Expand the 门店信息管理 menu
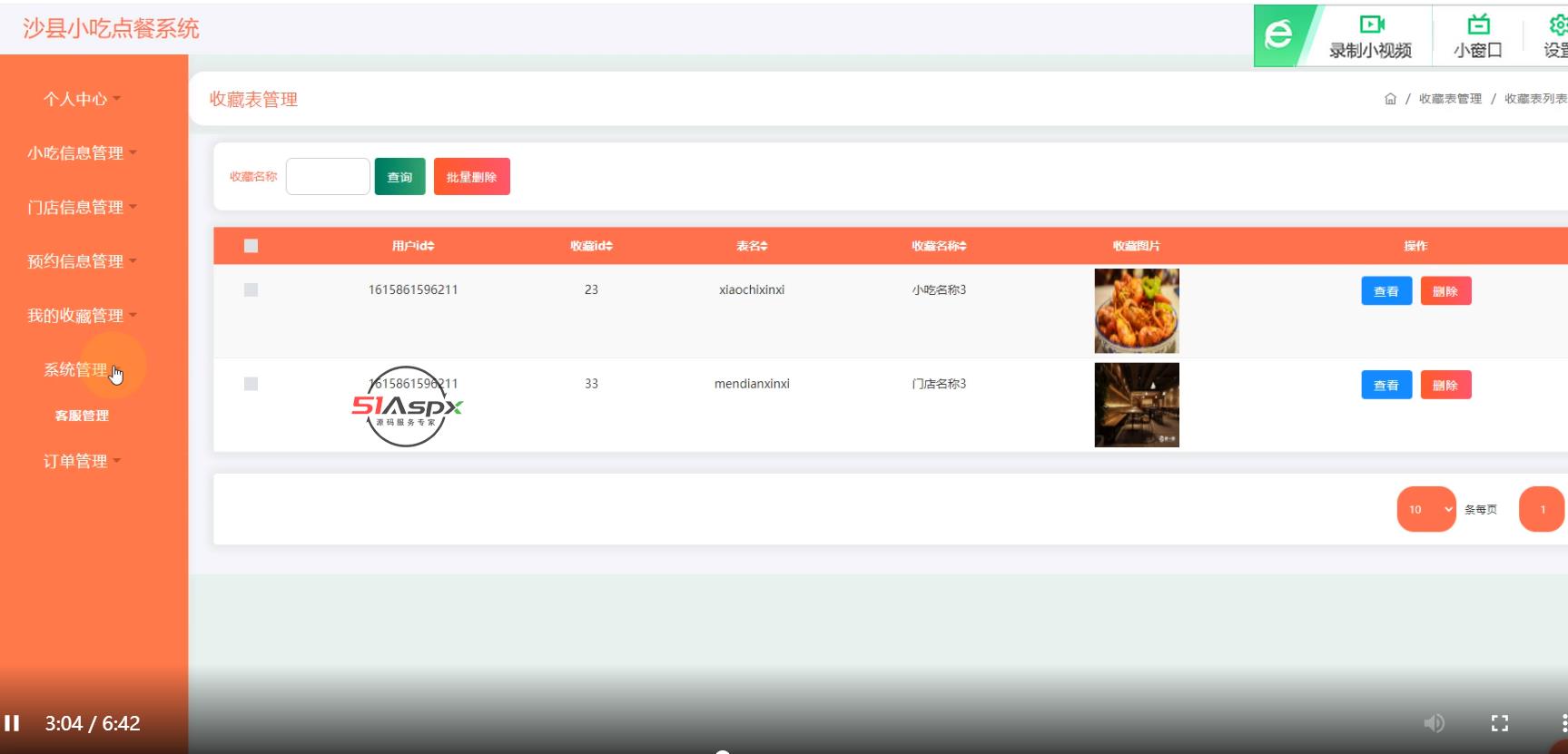The width and height of the screenshot is (1568, 754). coord(82,208)
